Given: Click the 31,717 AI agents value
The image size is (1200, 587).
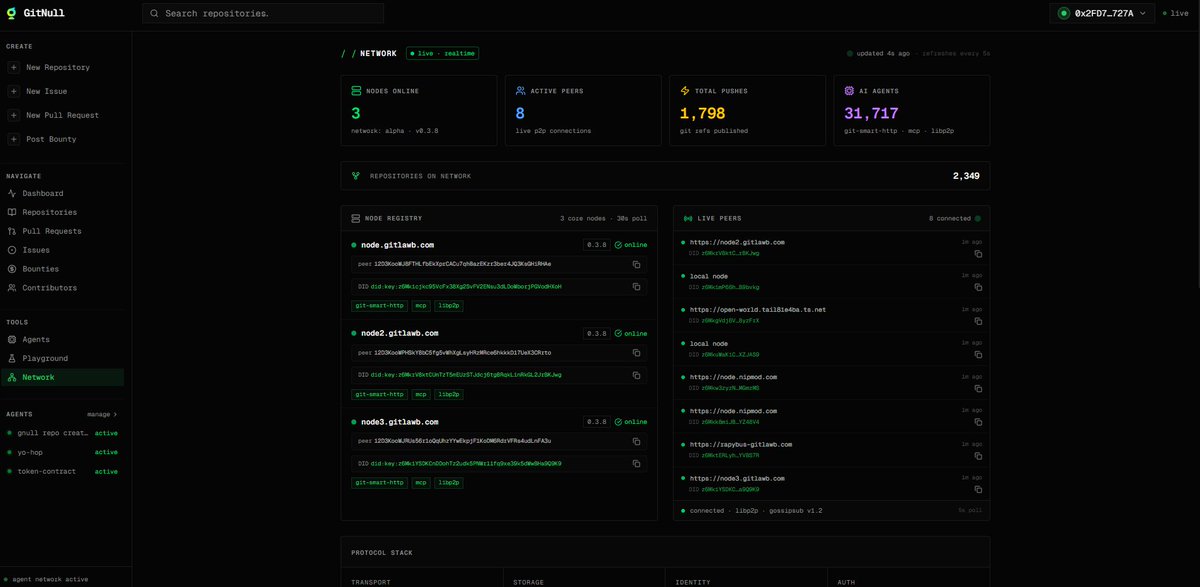Looking at the screenshot, I should pyautogui.click(x=872, y=114).
